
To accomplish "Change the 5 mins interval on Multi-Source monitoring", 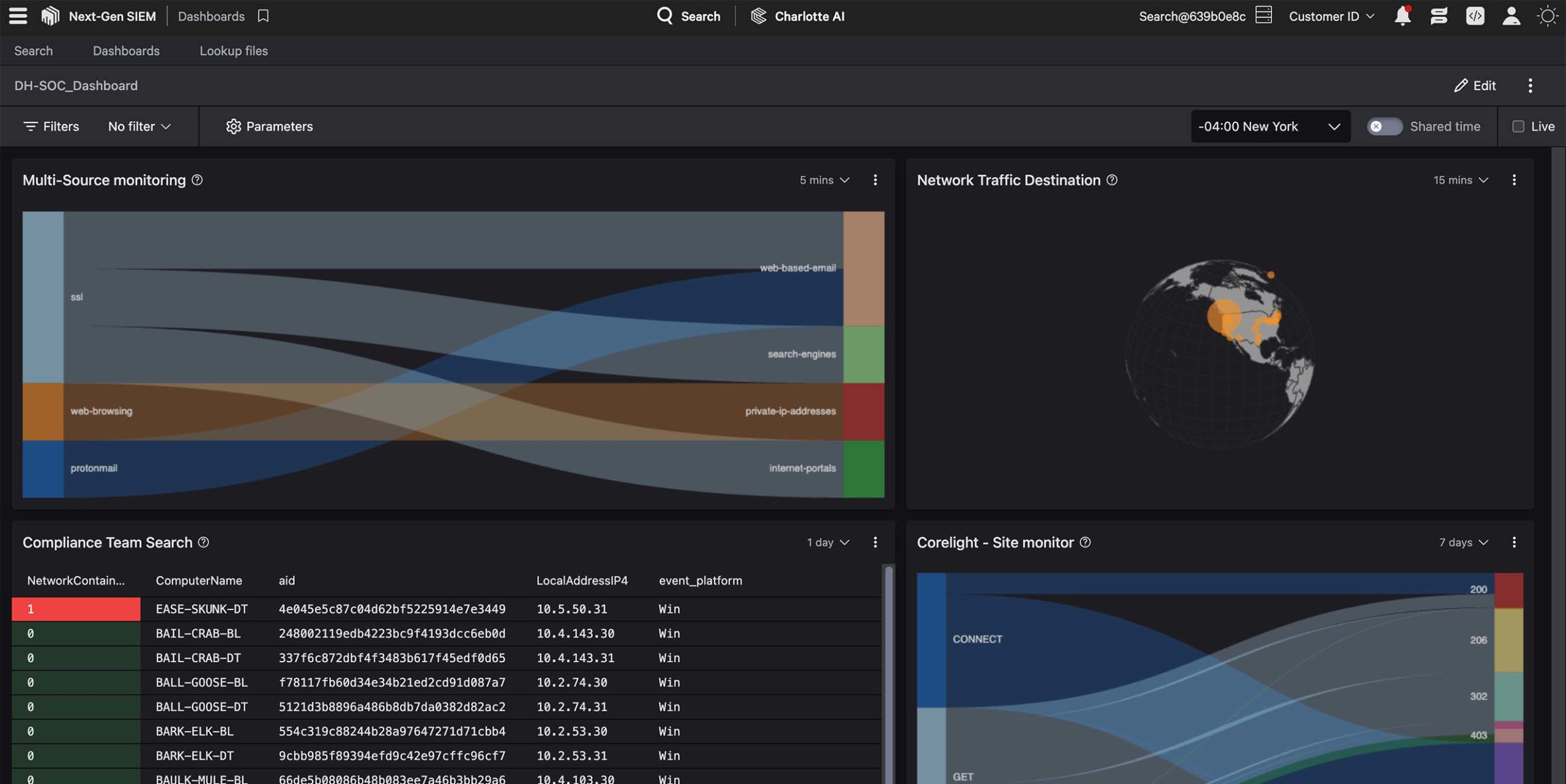I will (x=825, y=180).
